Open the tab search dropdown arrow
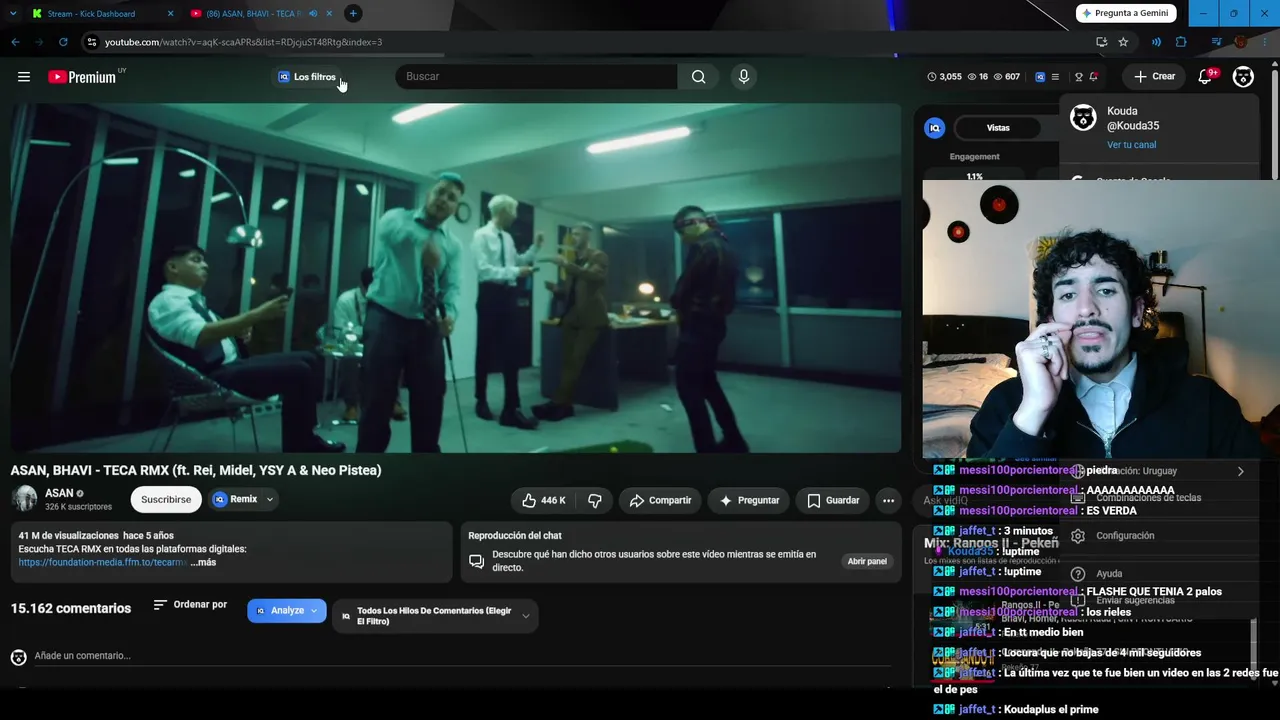This screenshot has height=720, width=1280. coord(13,13)
